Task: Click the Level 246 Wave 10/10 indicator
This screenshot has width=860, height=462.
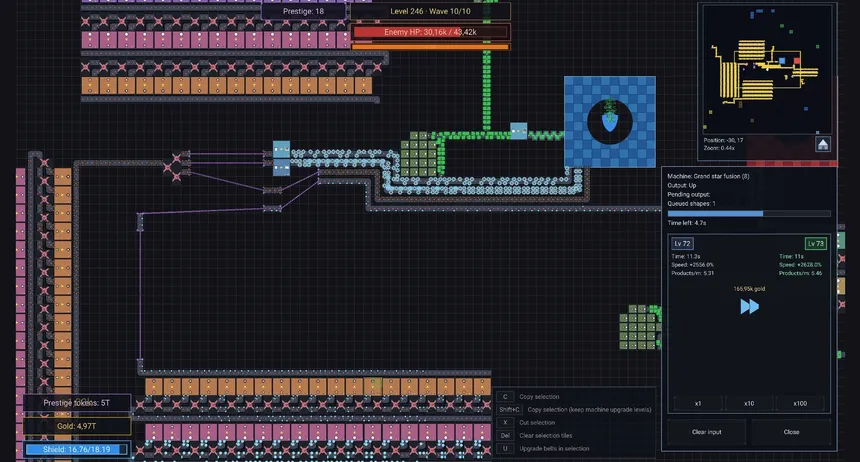Action: (430, 11)
